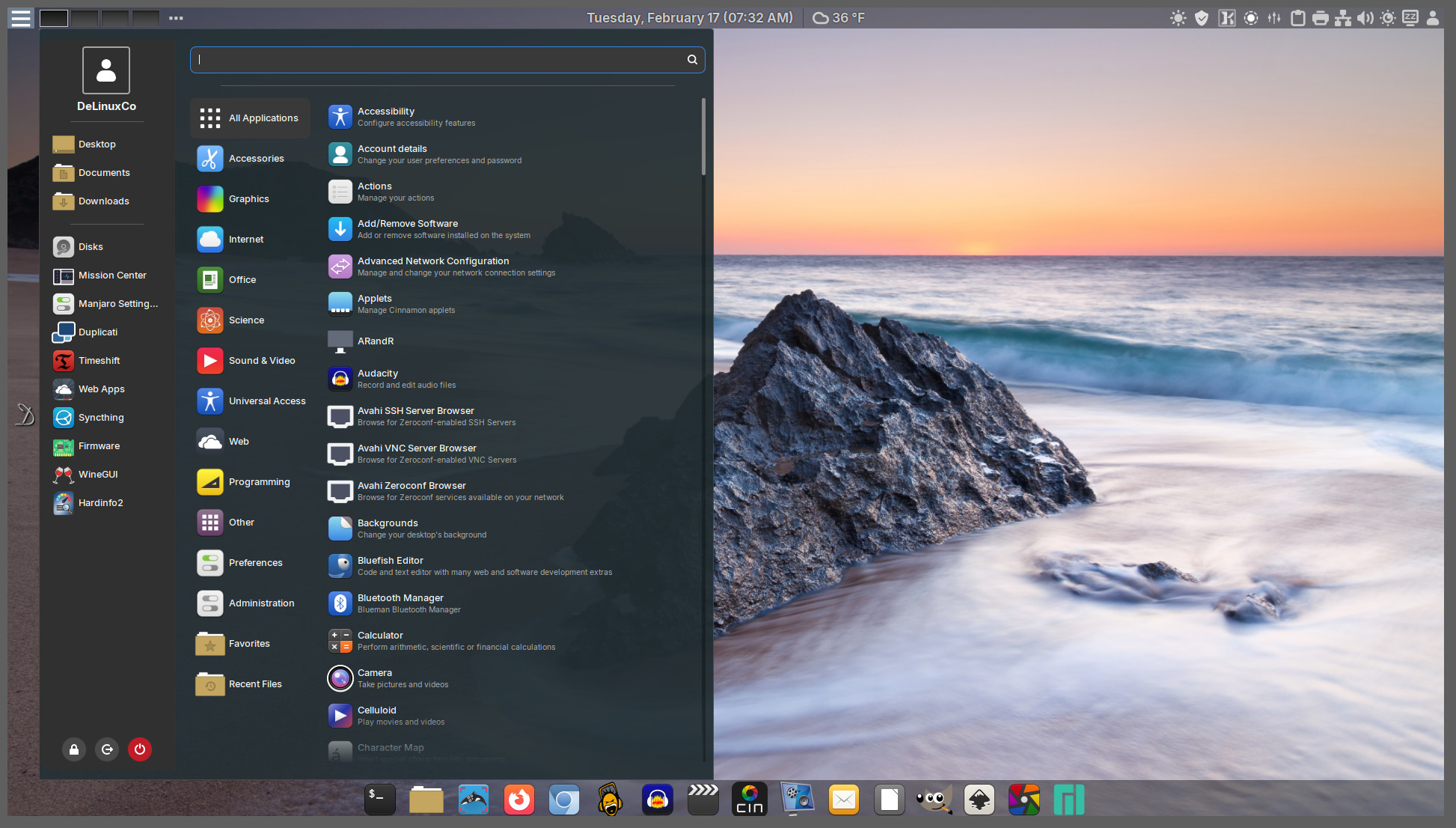This screenshot has height=828, width=1456.
Task: Open Audacity from the applications list
Action: pyautogui.click(x=378, y=378)
